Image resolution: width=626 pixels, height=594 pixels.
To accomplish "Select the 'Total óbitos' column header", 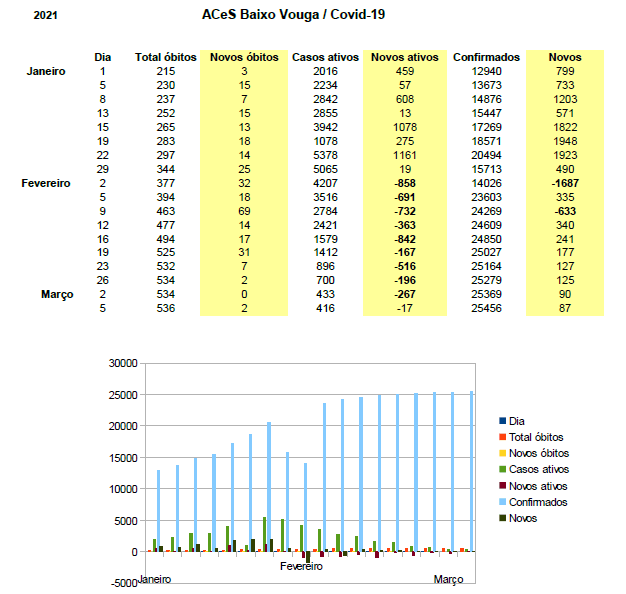I will point(166,57).
